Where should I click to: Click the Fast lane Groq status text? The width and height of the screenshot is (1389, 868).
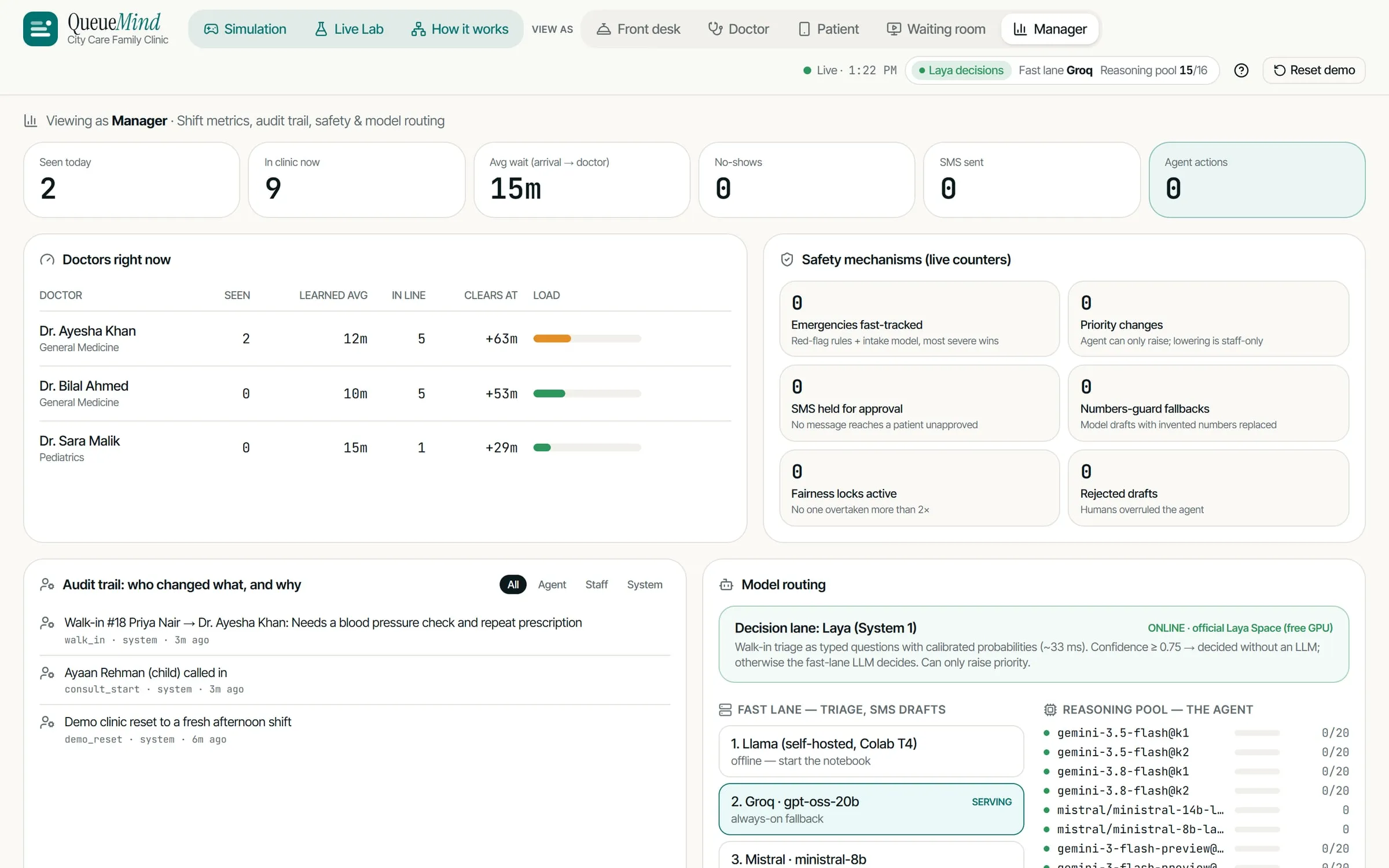1055,71
